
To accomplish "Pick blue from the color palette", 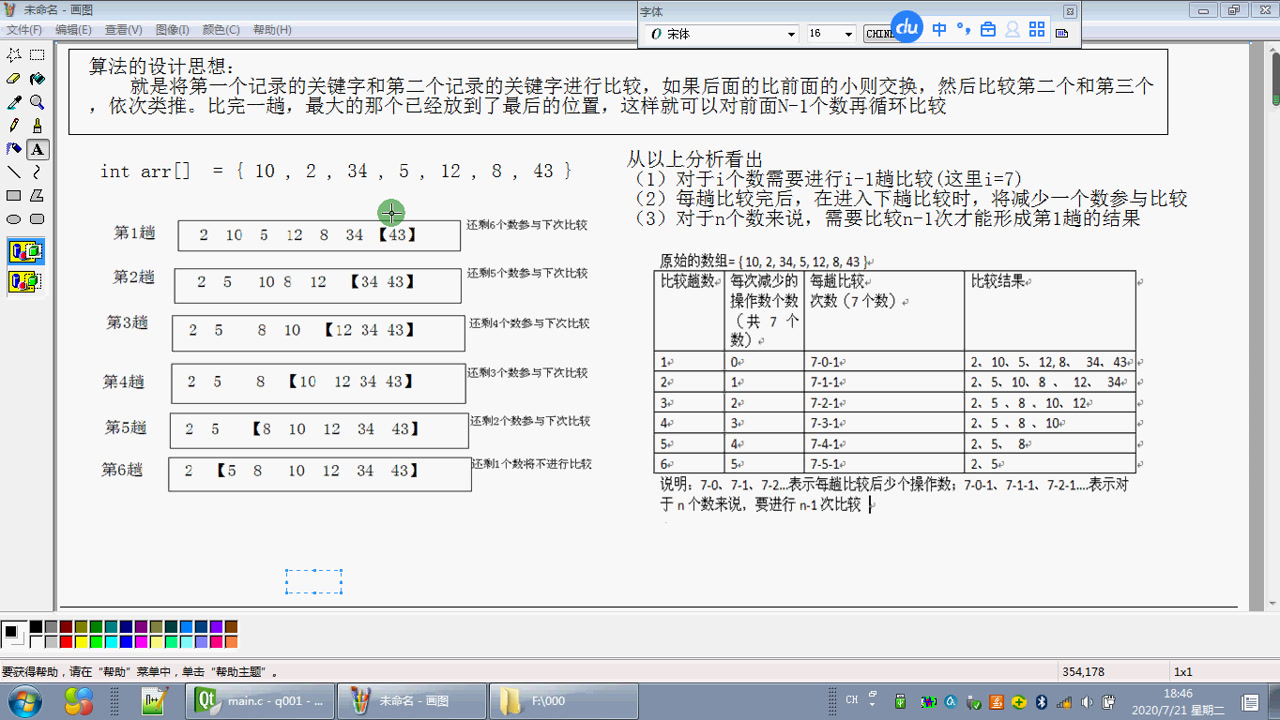I will (x=126, y=642).
